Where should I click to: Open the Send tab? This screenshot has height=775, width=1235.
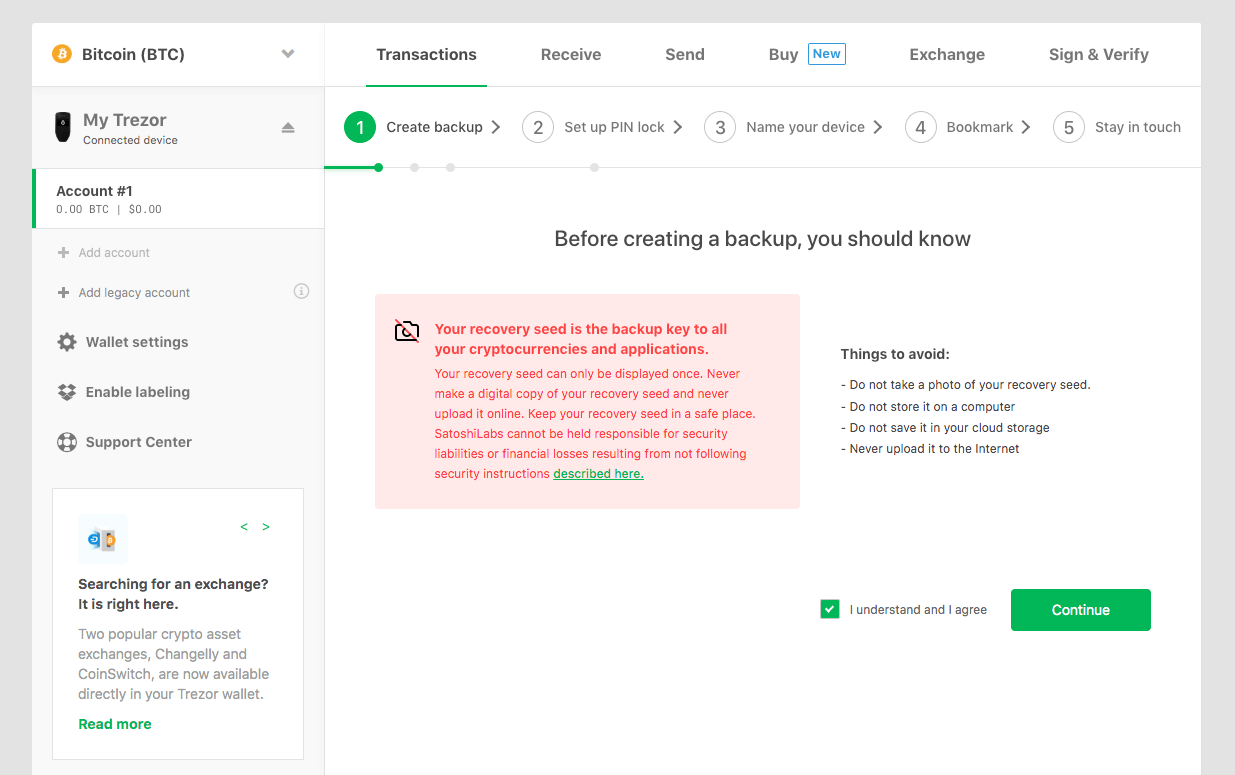pos(685,55)
